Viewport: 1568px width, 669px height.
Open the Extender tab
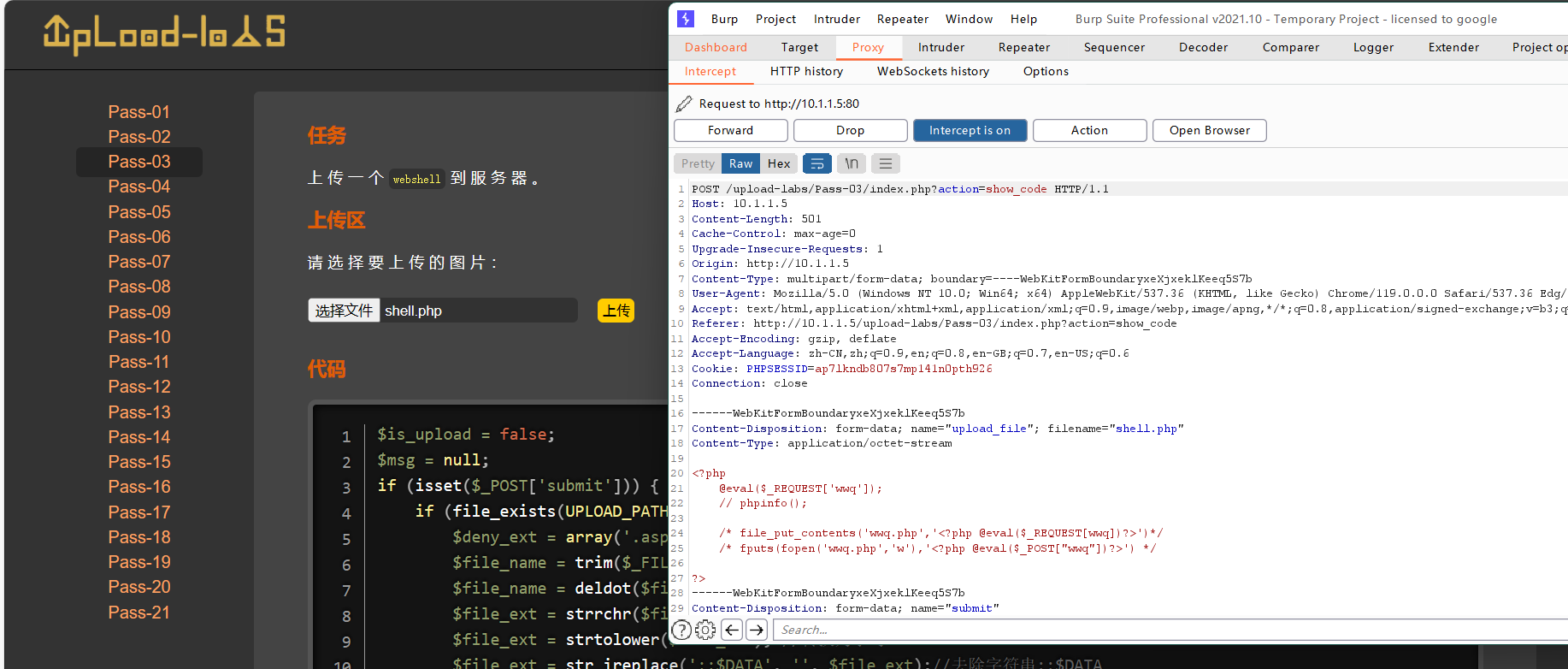(1453, 47)
